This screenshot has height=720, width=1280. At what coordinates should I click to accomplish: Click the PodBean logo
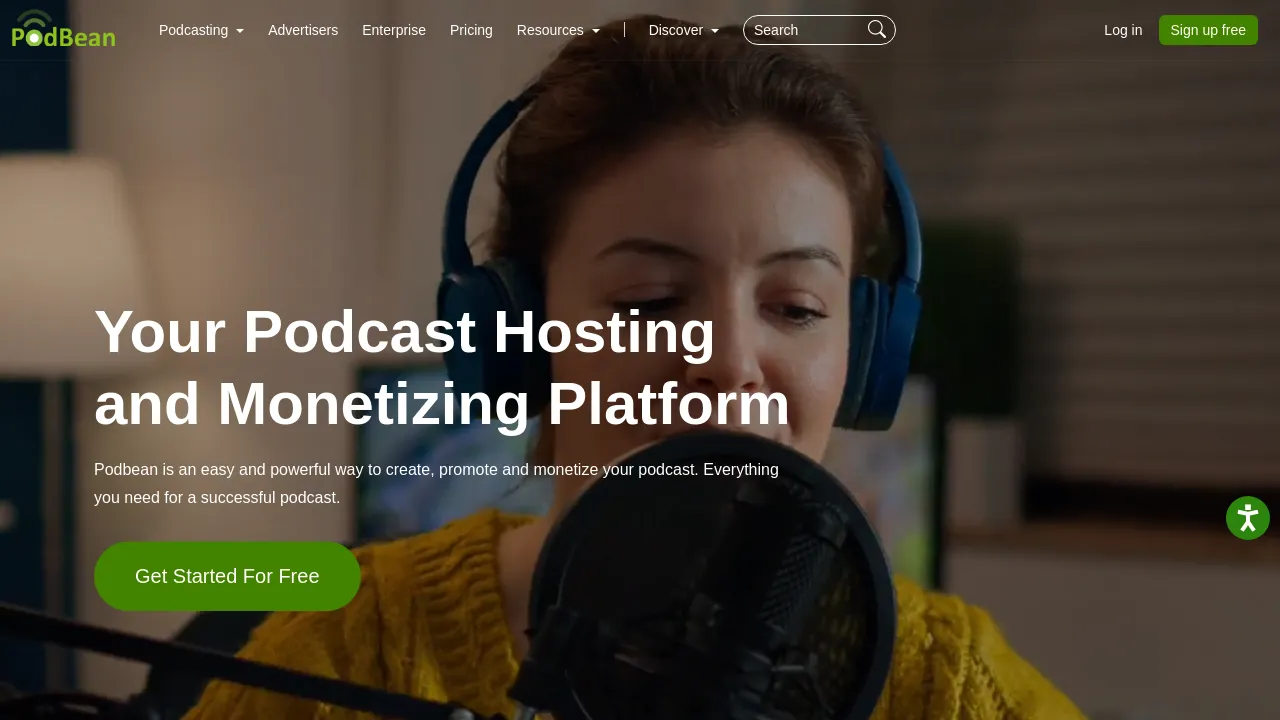point(63,29)
